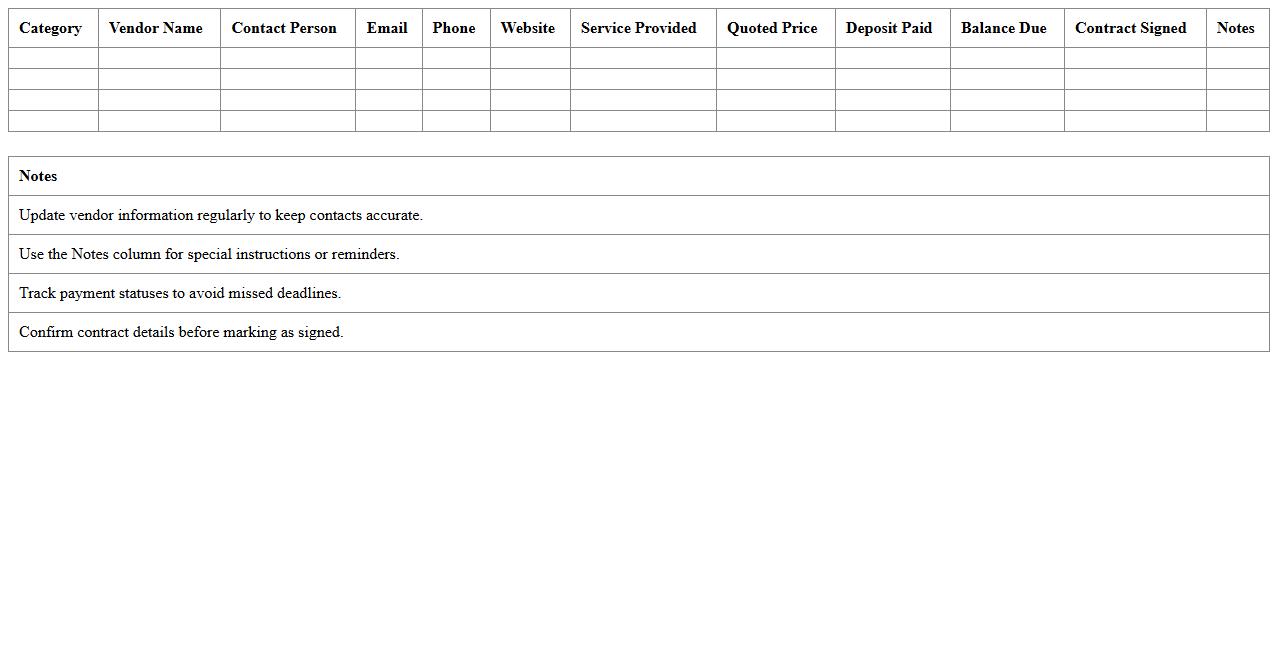Image resolution: width=1278 pixels, height=650 pixels.
Task: Select the Email column header
Action: pos(387,28)
